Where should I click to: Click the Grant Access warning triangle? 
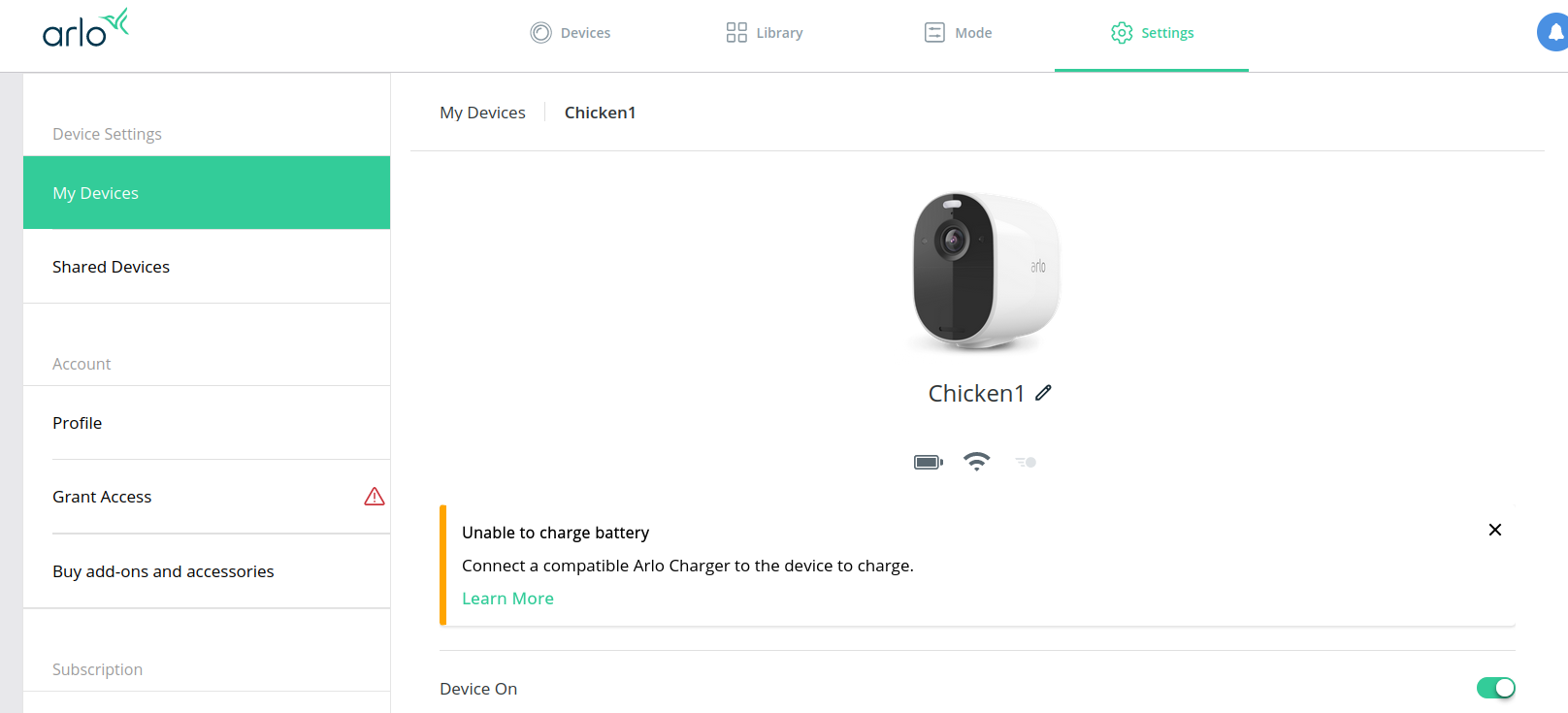click(x=375, y=497)
